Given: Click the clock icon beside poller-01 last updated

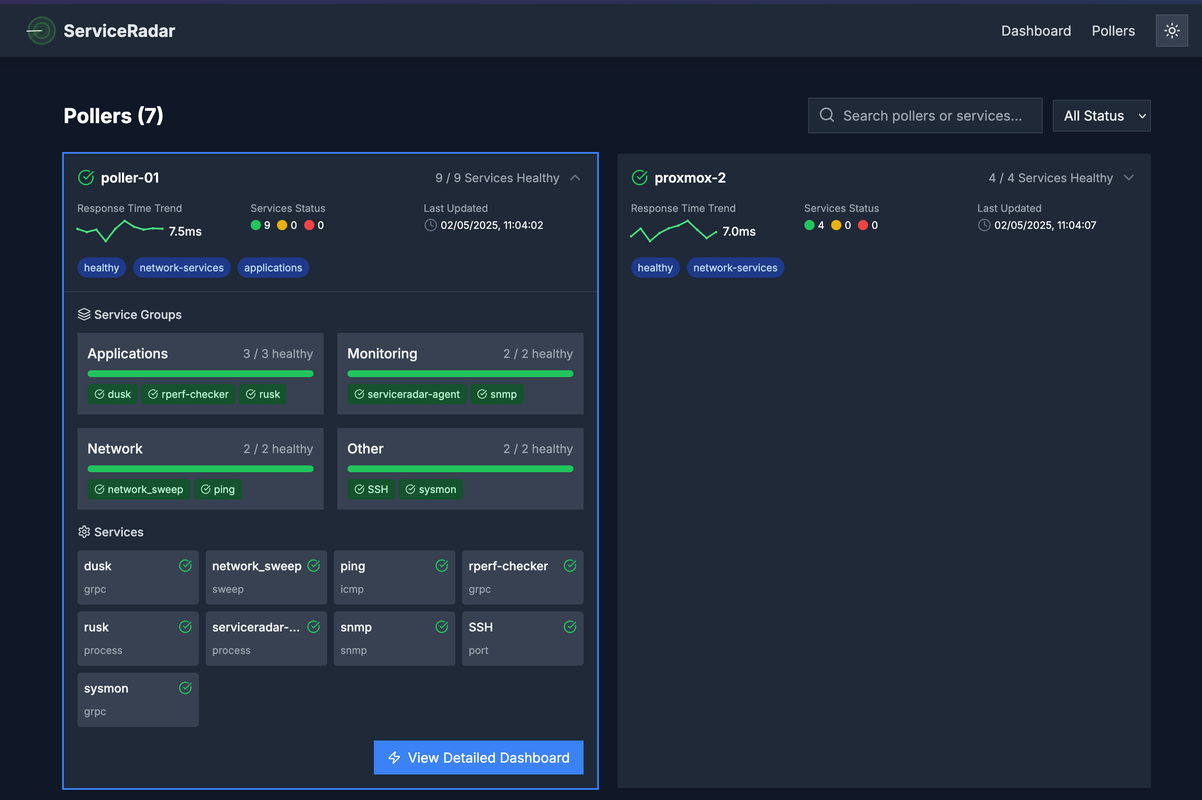Looking at the screenshot, I should [430, 225].
